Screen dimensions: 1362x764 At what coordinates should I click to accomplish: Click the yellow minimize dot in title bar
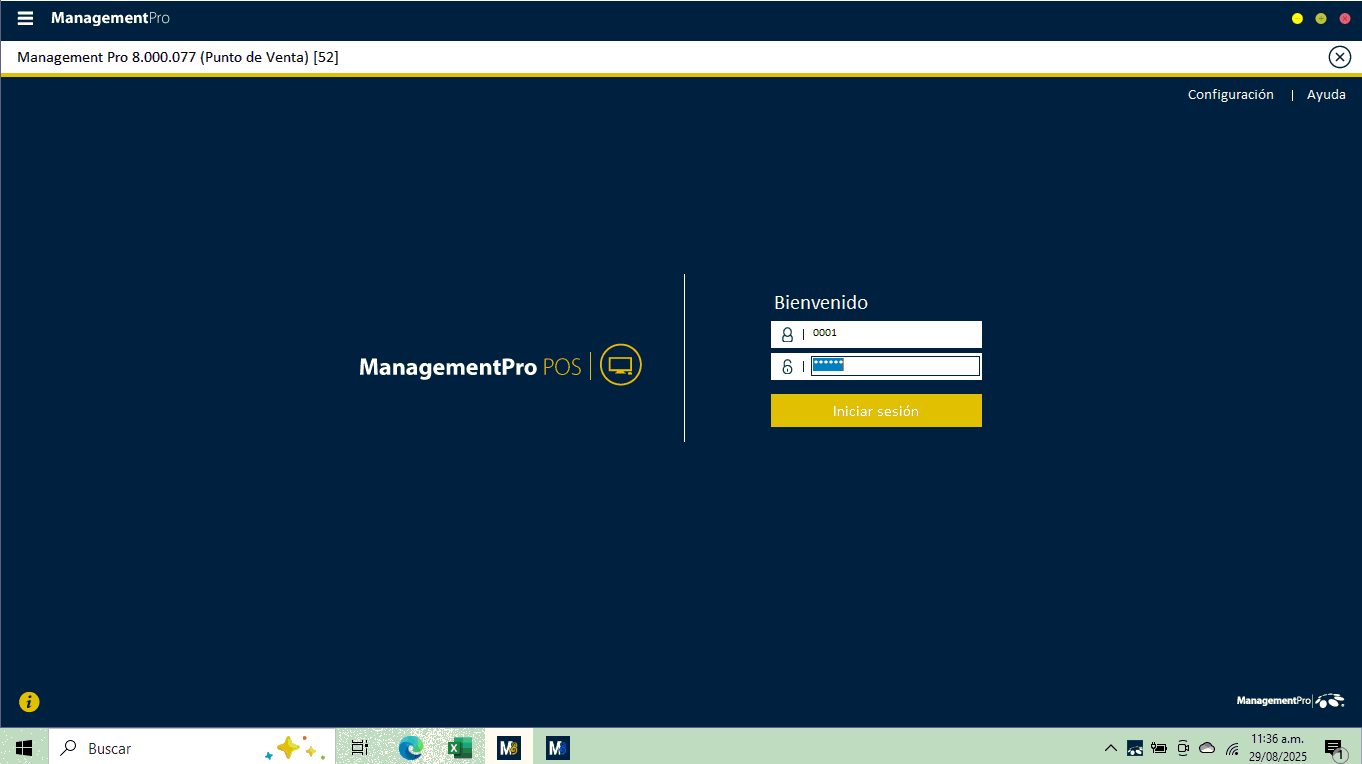click(1297, 19)
